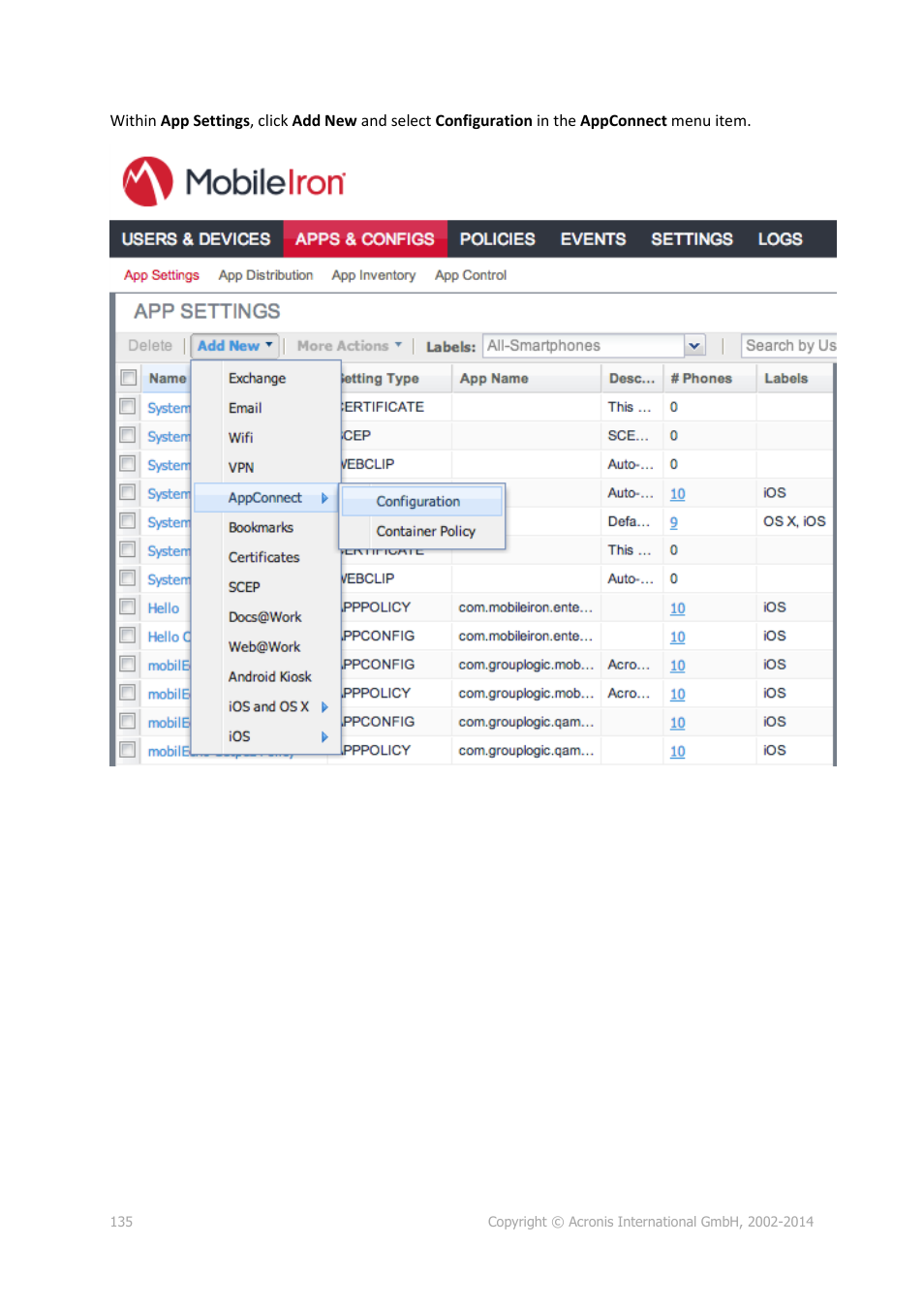Click the MobileIron logo
Viewport: 924px width, 1307px height.
[233, 182]
